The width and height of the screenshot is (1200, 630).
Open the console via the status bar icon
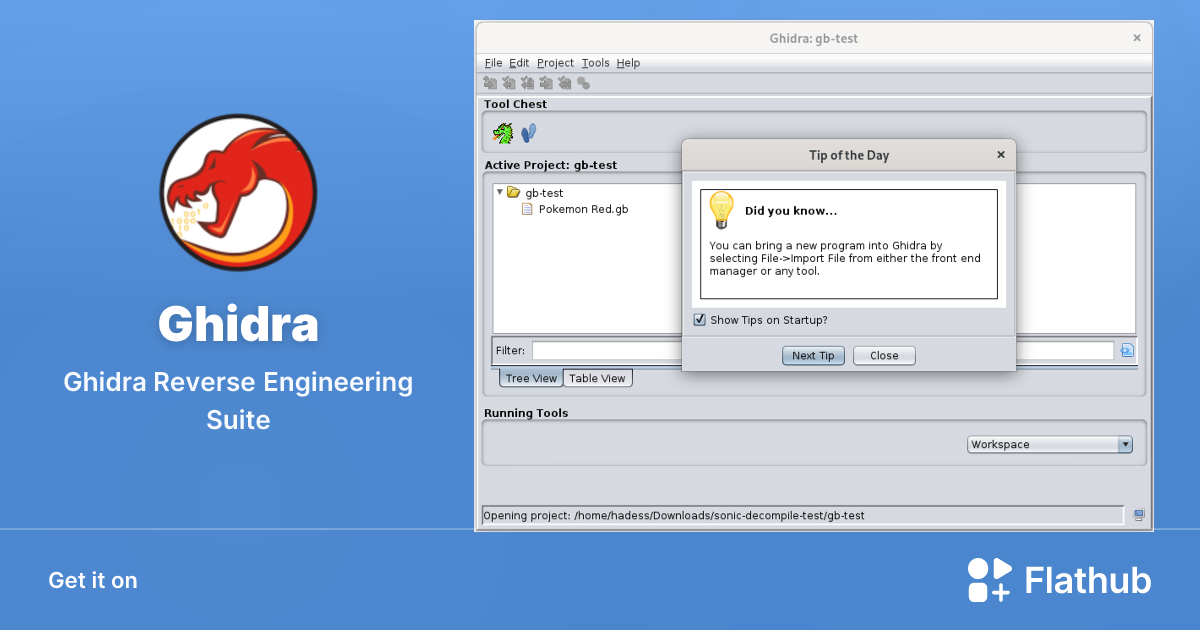click(x=1137, y=515)
